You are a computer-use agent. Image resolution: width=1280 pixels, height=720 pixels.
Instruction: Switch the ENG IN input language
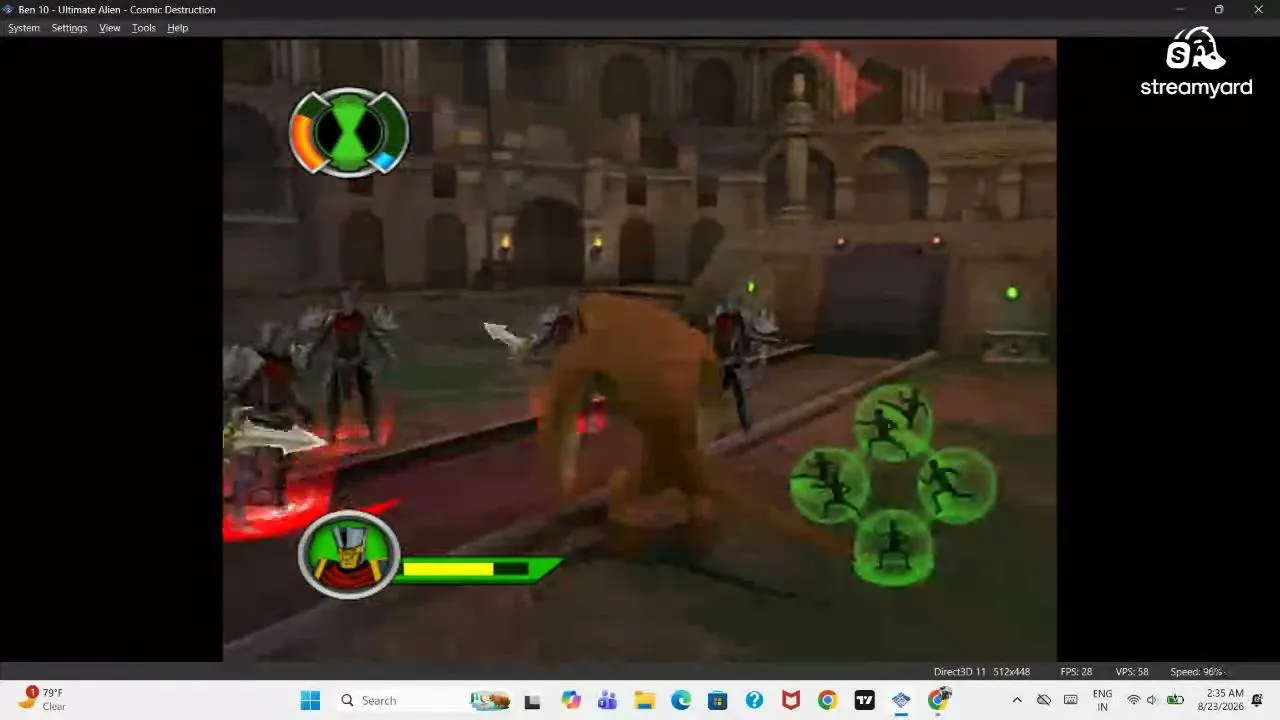click(1102, 700)
